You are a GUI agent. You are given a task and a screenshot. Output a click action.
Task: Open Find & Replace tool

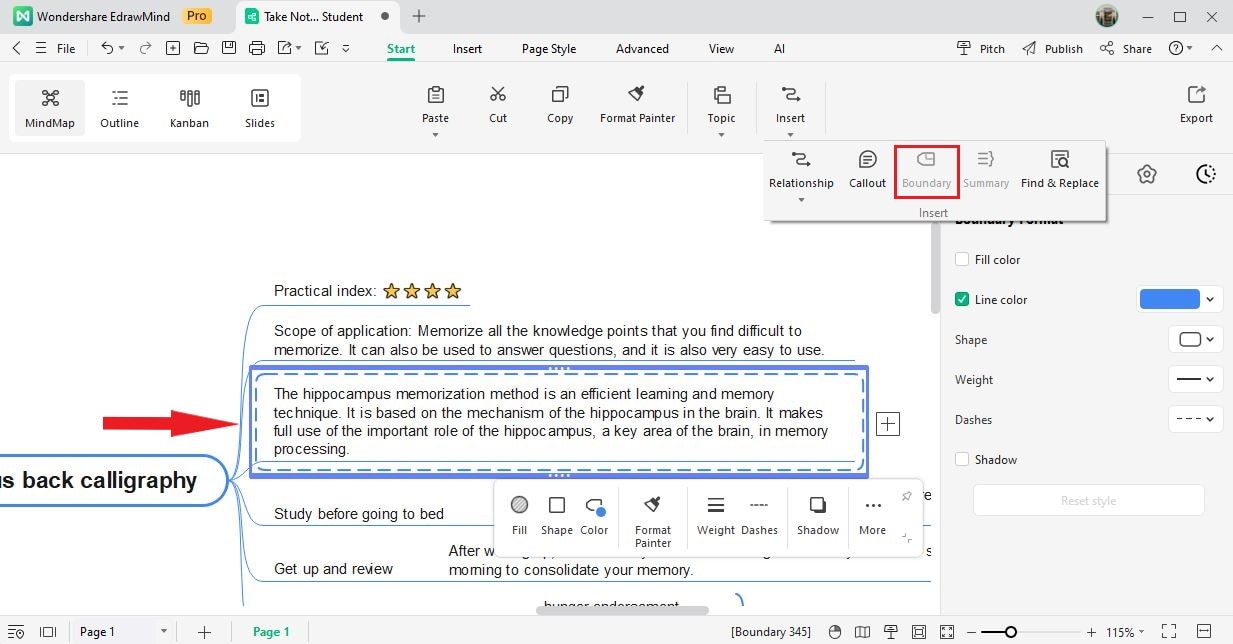pos(1059,170)
